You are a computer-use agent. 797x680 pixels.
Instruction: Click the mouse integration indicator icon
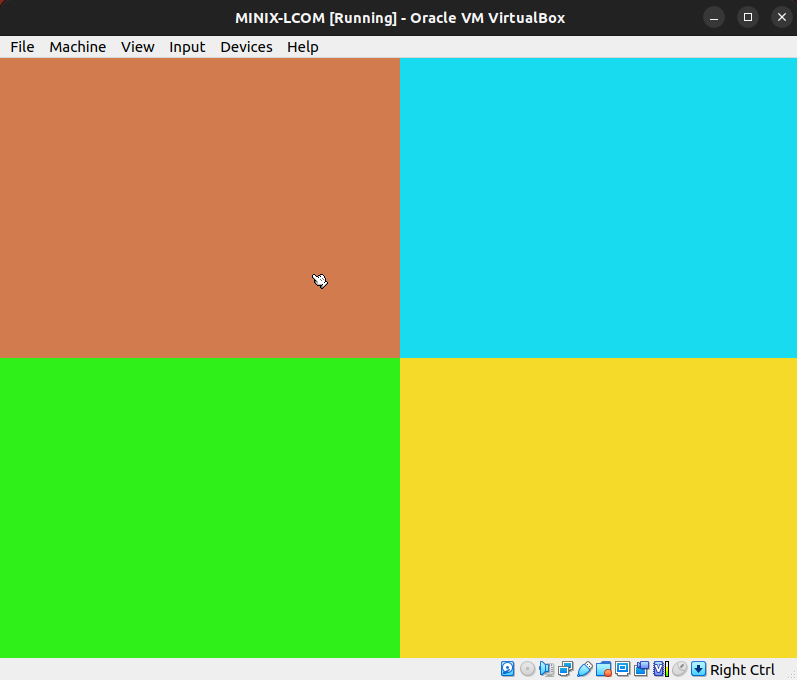[x=680, y=669]
